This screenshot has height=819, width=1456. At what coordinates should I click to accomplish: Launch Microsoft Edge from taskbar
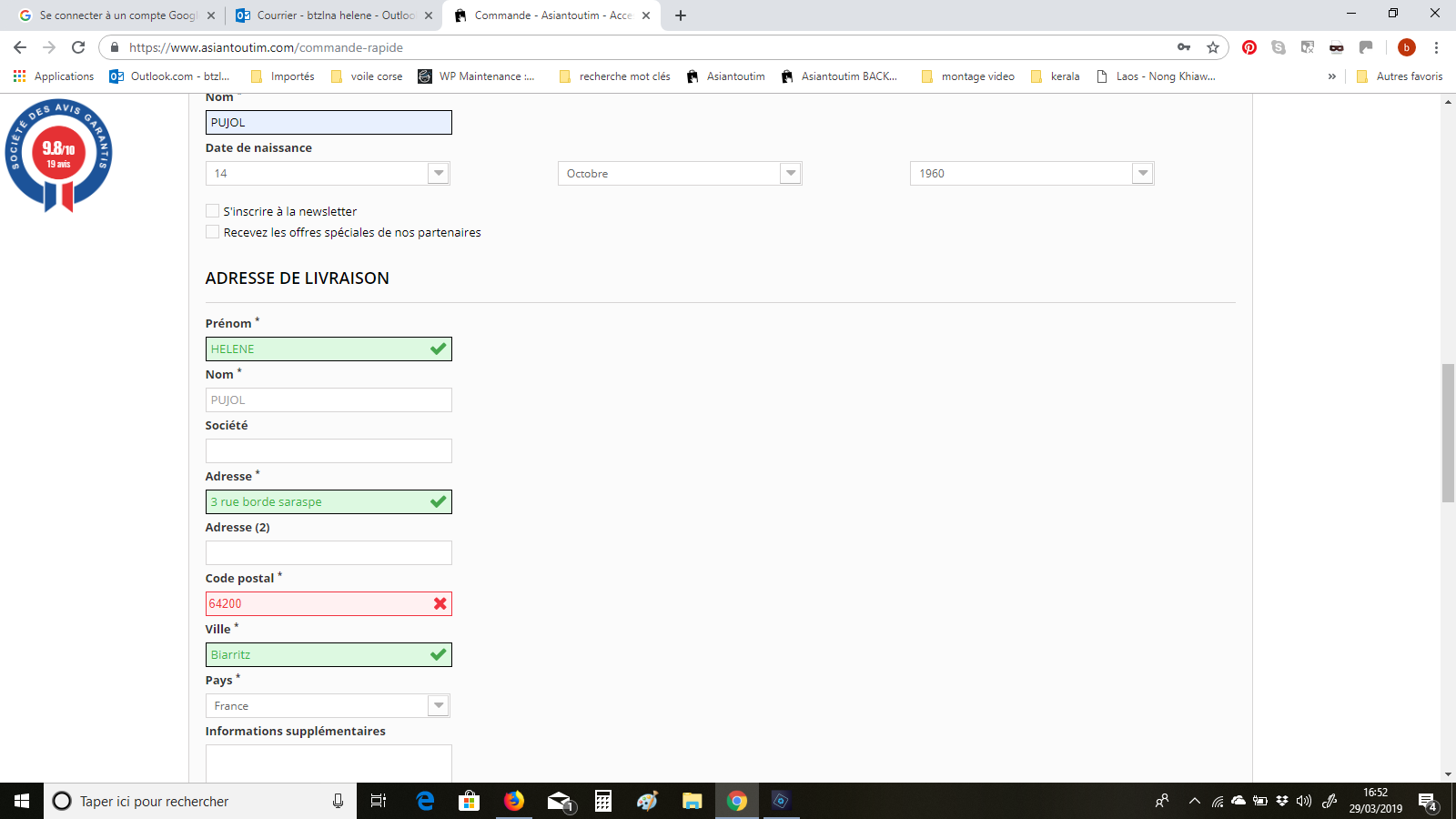425,801
